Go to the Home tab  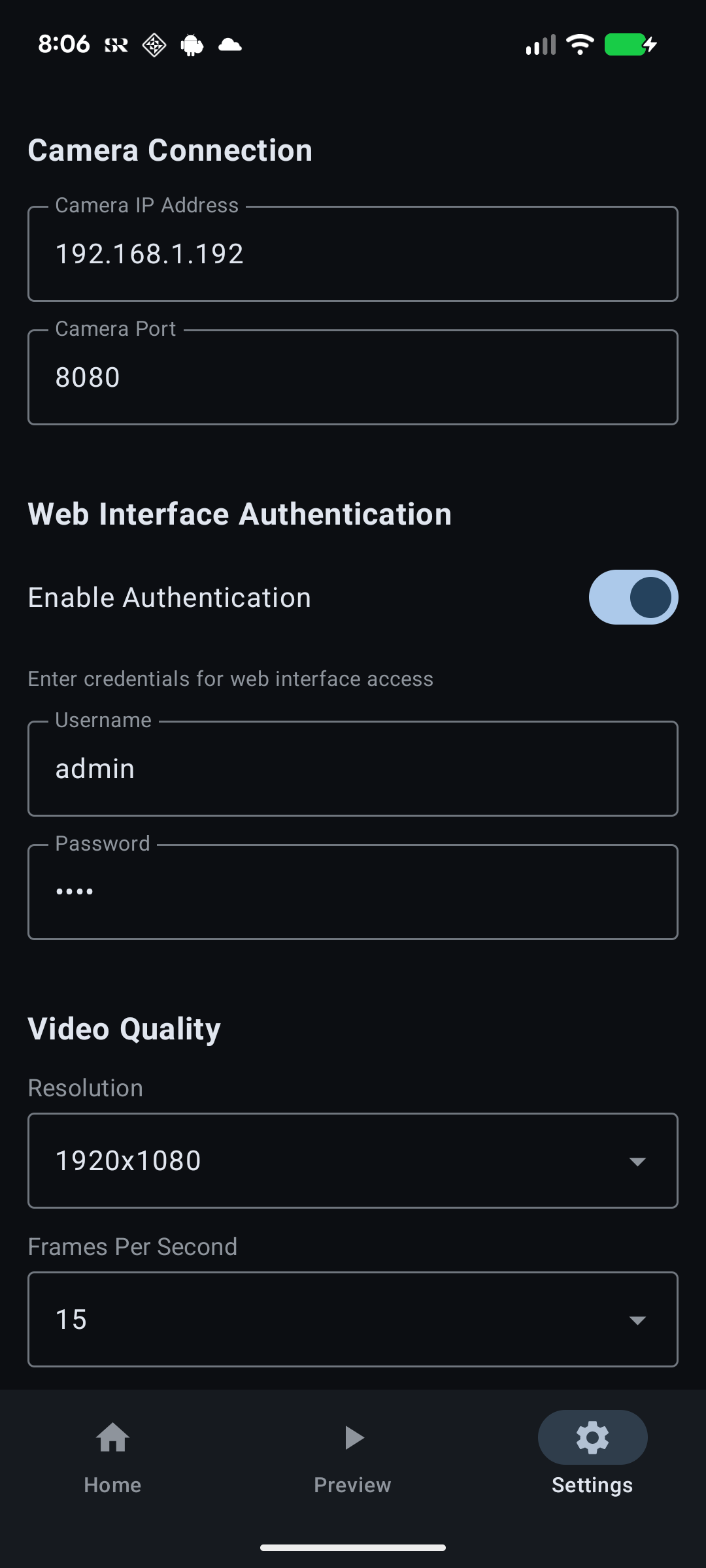point(112,1457)
